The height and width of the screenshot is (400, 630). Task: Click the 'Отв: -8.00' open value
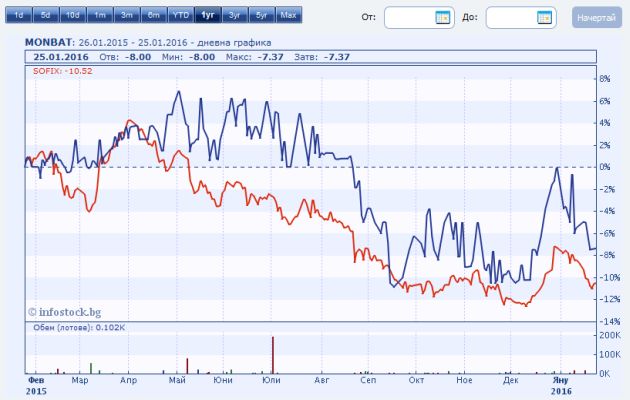click(x=125, y=57)
